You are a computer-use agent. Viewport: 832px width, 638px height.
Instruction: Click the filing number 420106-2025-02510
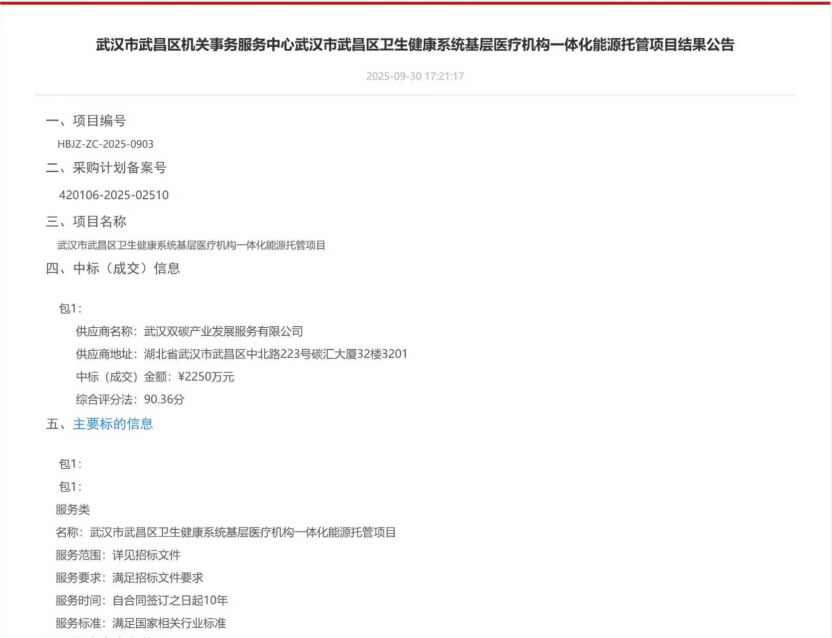coord(114,195)
